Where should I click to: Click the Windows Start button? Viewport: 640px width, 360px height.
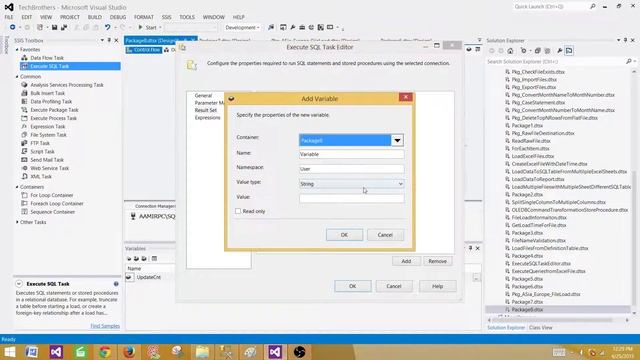9,351
